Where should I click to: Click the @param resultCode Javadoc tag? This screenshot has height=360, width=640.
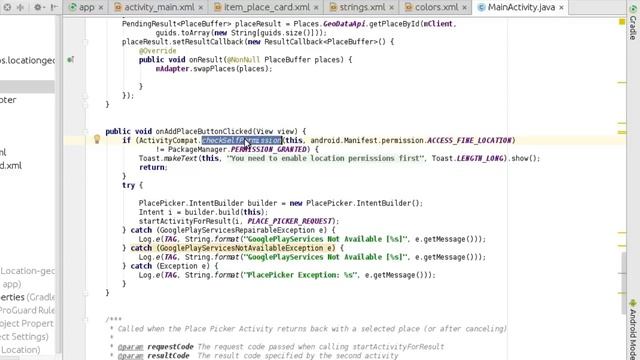tap(153, 356)
